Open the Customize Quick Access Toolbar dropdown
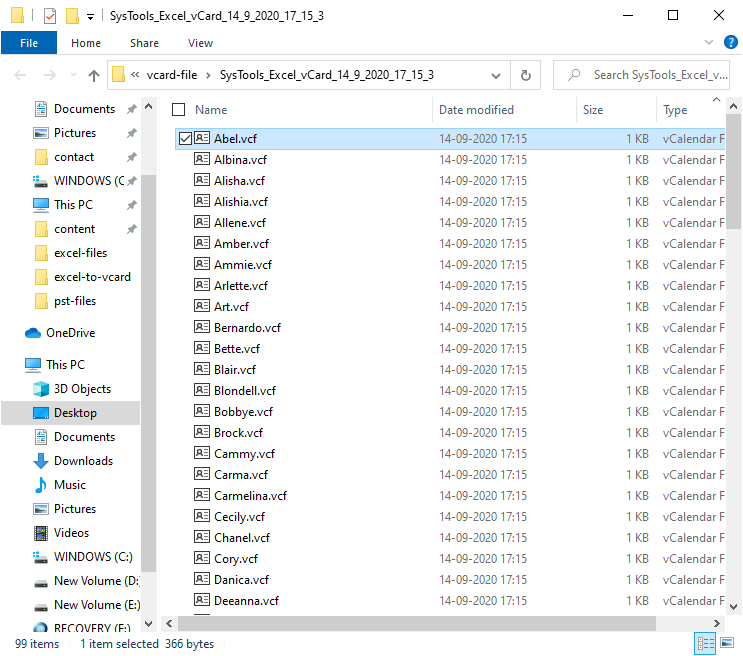 90,17
